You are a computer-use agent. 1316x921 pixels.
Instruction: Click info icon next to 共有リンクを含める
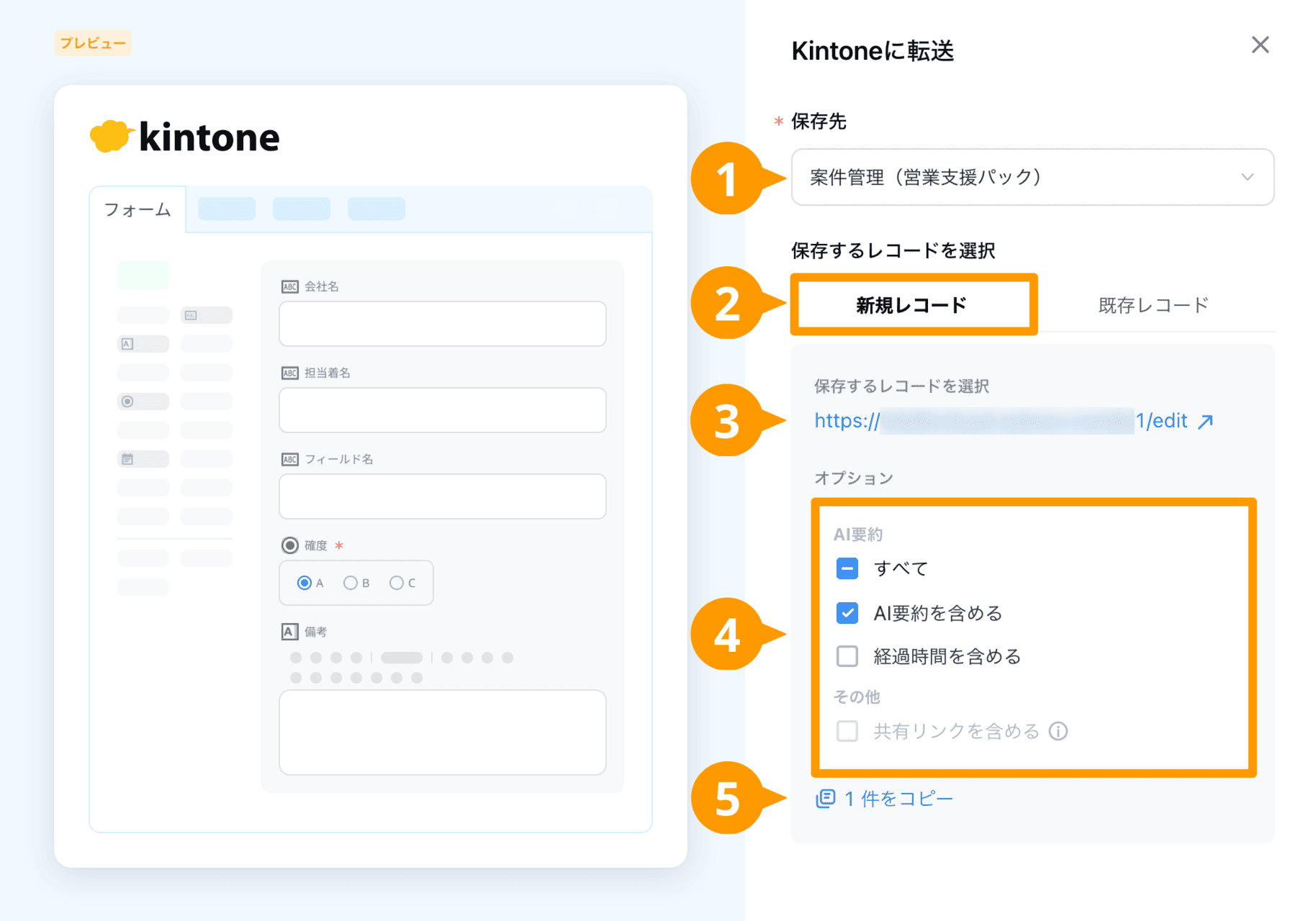point(1058,731)
